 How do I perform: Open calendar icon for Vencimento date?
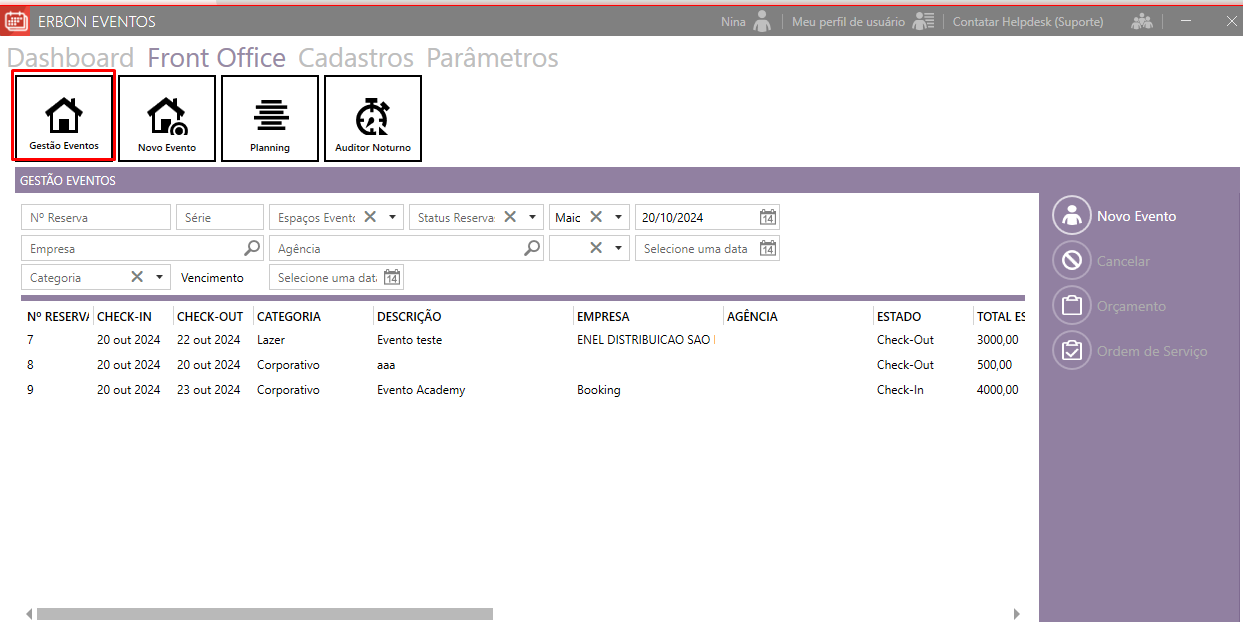[392, 278]
